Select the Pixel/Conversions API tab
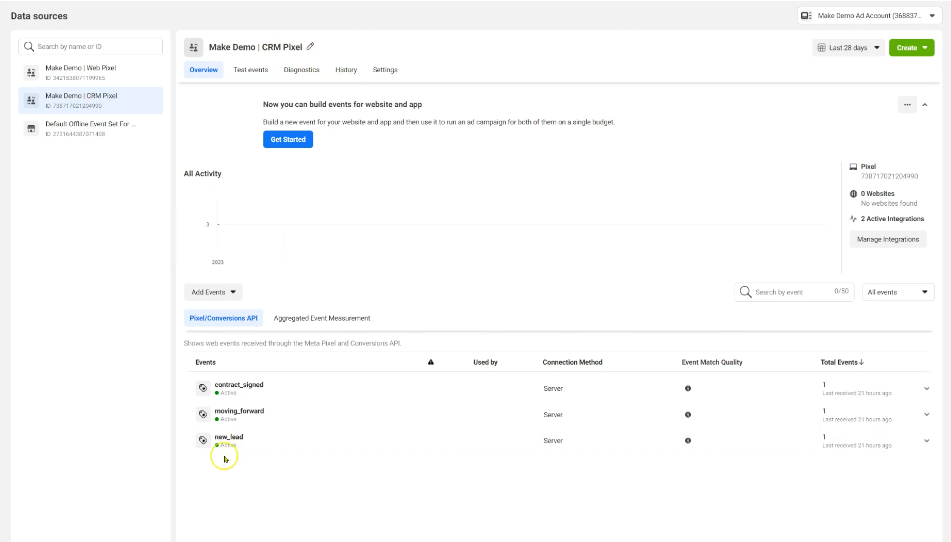This screenshot has width=951, height=542. [x=223, y=318]
